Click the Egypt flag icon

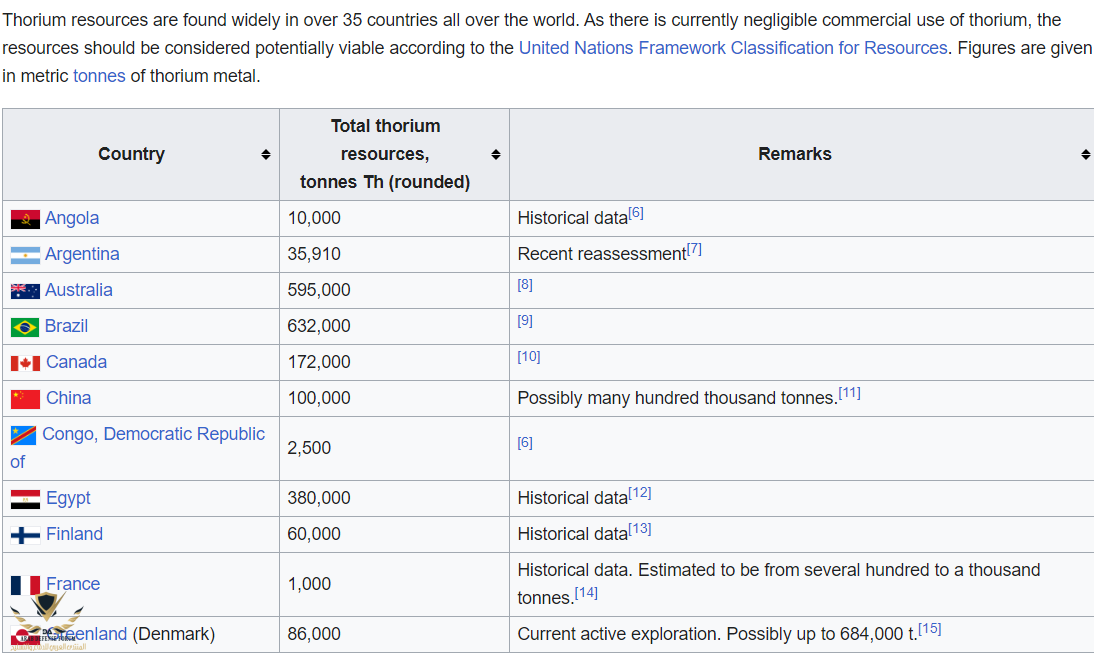pyautogui.click(x=25, y=499)
